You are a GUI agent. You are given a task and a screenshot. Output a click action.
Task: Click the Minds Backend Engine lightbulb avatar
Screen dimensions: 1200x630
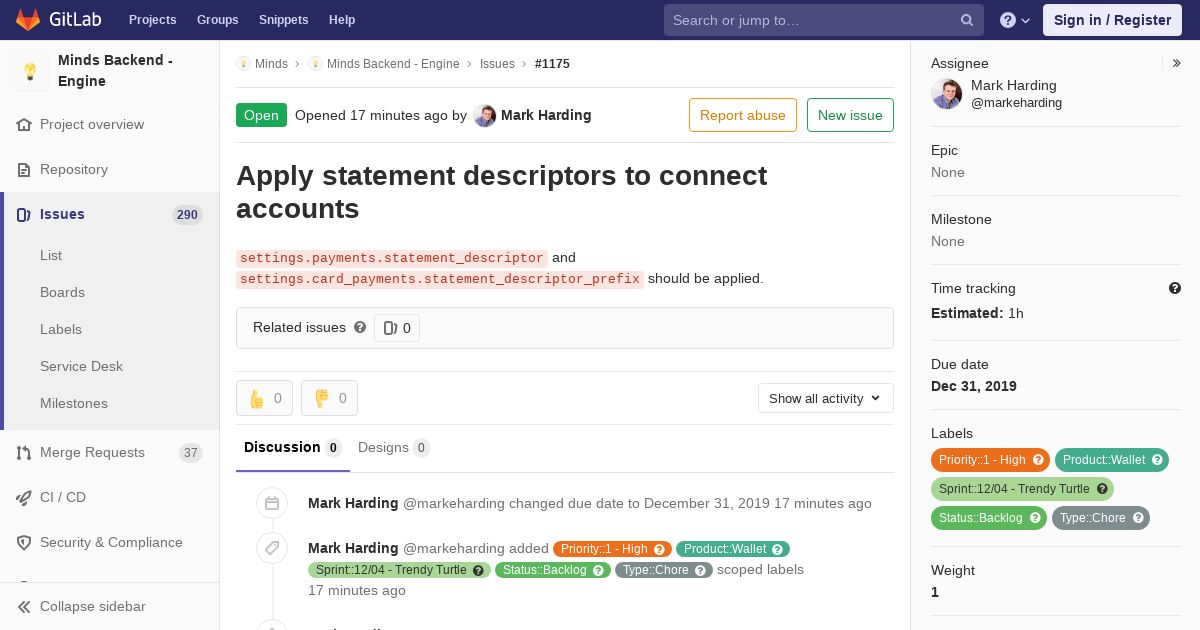click(30, 71)
